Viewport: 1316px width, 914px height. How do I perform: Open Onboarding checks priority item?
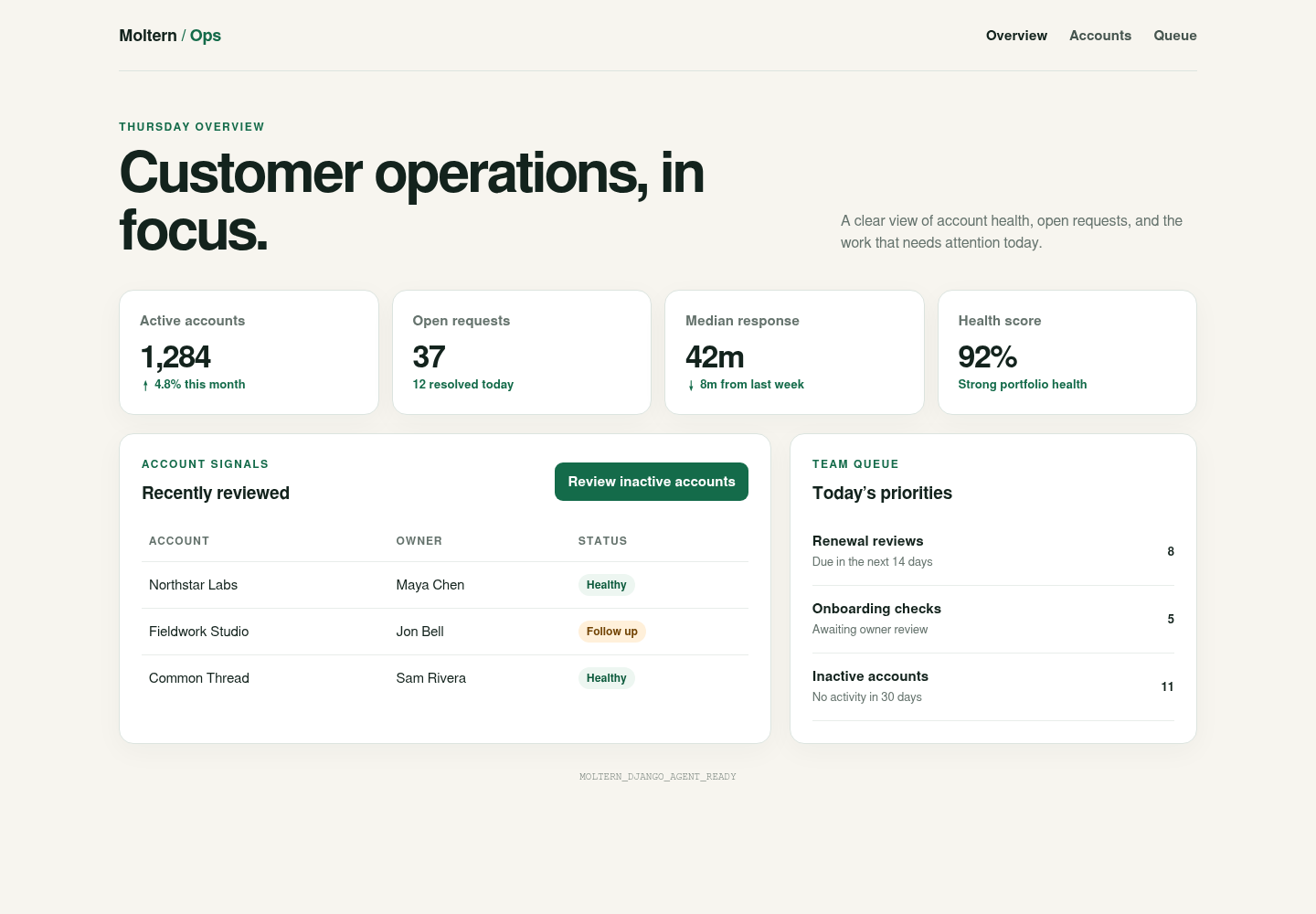[x=993, y=619]
